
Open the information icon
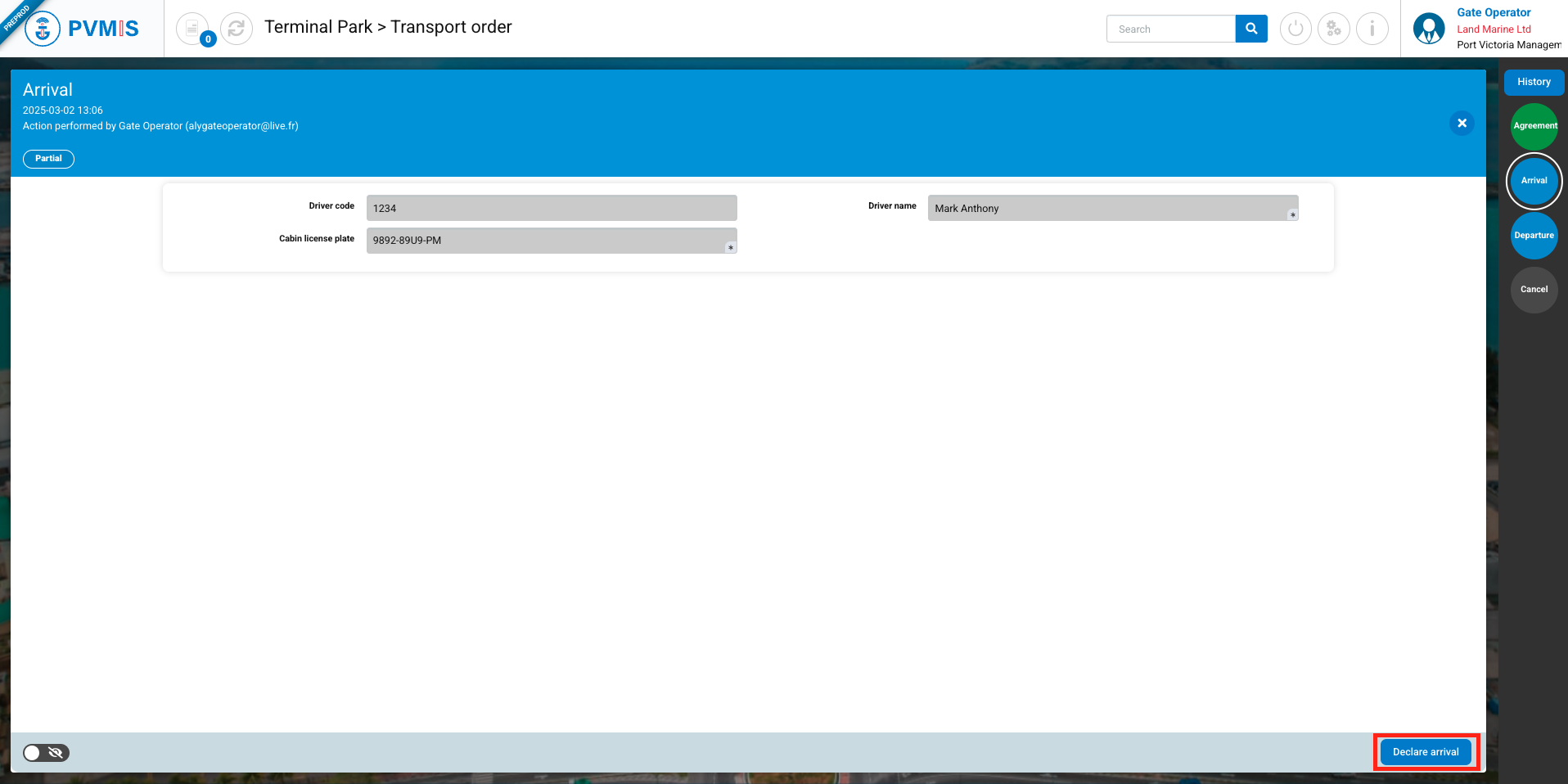click(1372, 29)
